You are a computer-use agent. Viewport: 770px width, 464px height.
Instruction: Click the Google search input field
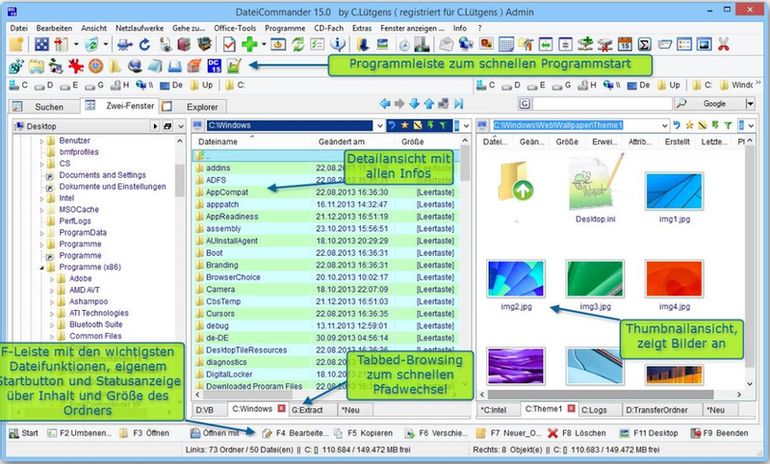pyautogui.click(x=602, y=104)
